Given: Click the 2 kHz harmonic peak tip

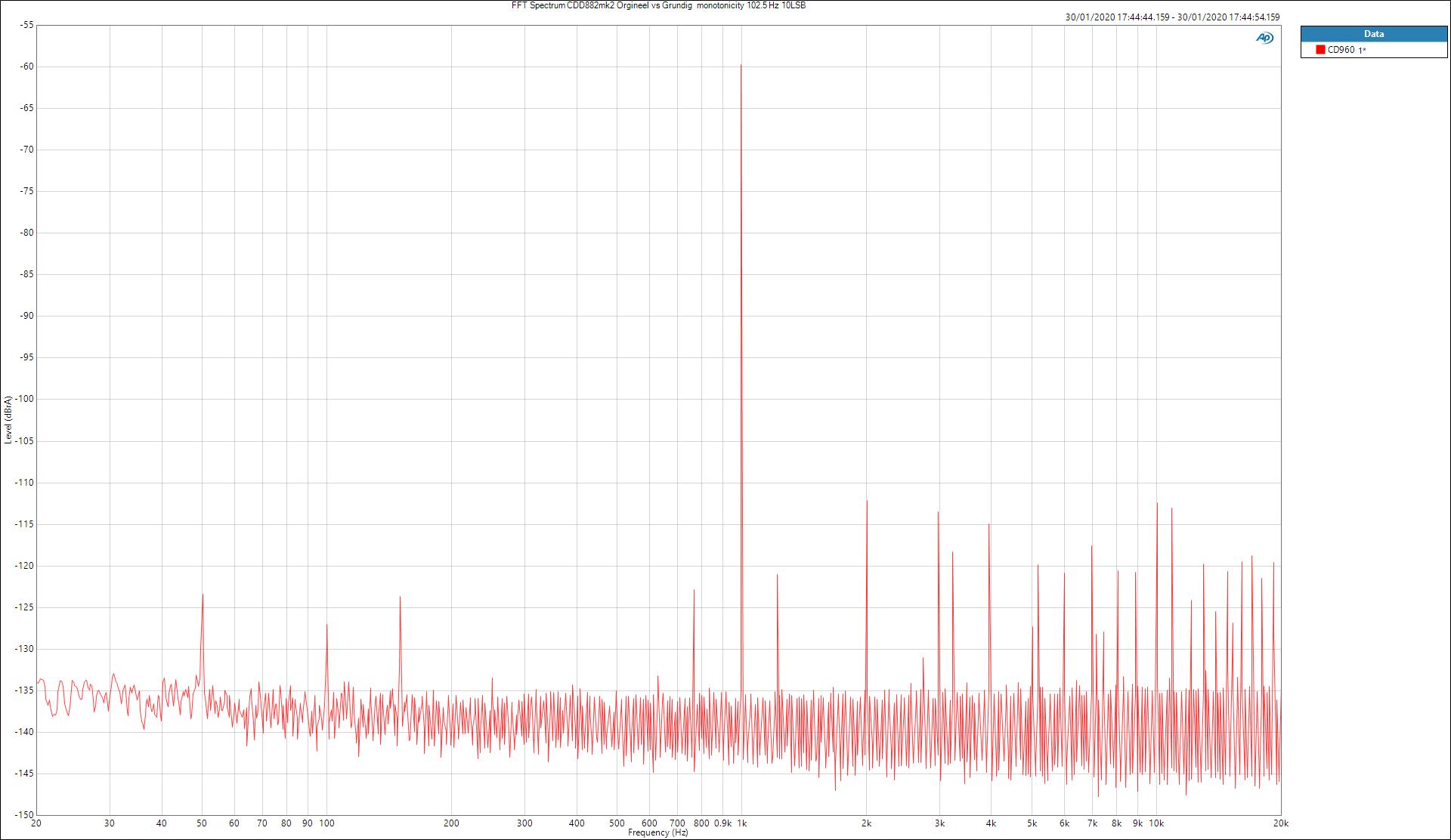Looking at the screenshot, I should pos(867,502).
